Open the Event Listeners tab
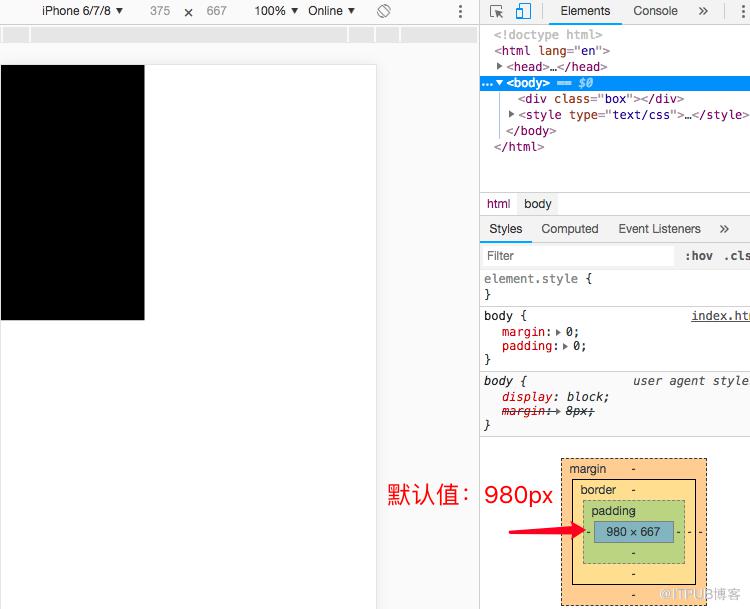The image size is (750, 609). 659,229
